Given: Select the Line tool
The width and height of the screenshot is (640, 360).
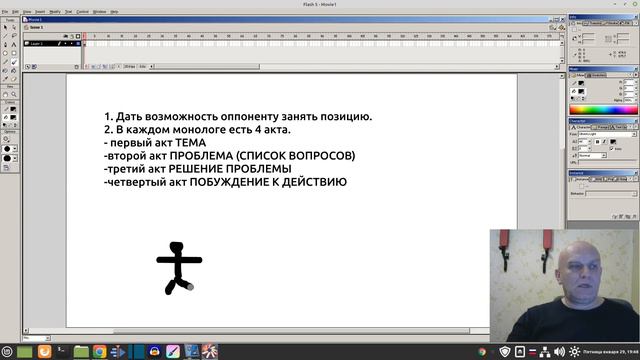Looking at the screenshot, I should pos(5,36).
